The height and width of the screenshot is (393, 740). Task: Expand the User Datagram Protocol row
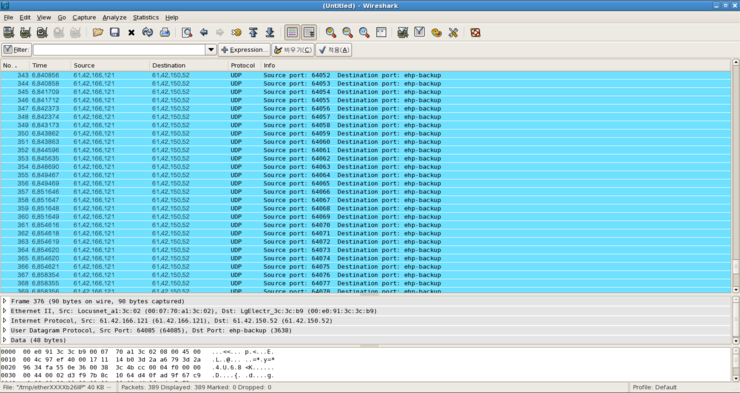5,330
